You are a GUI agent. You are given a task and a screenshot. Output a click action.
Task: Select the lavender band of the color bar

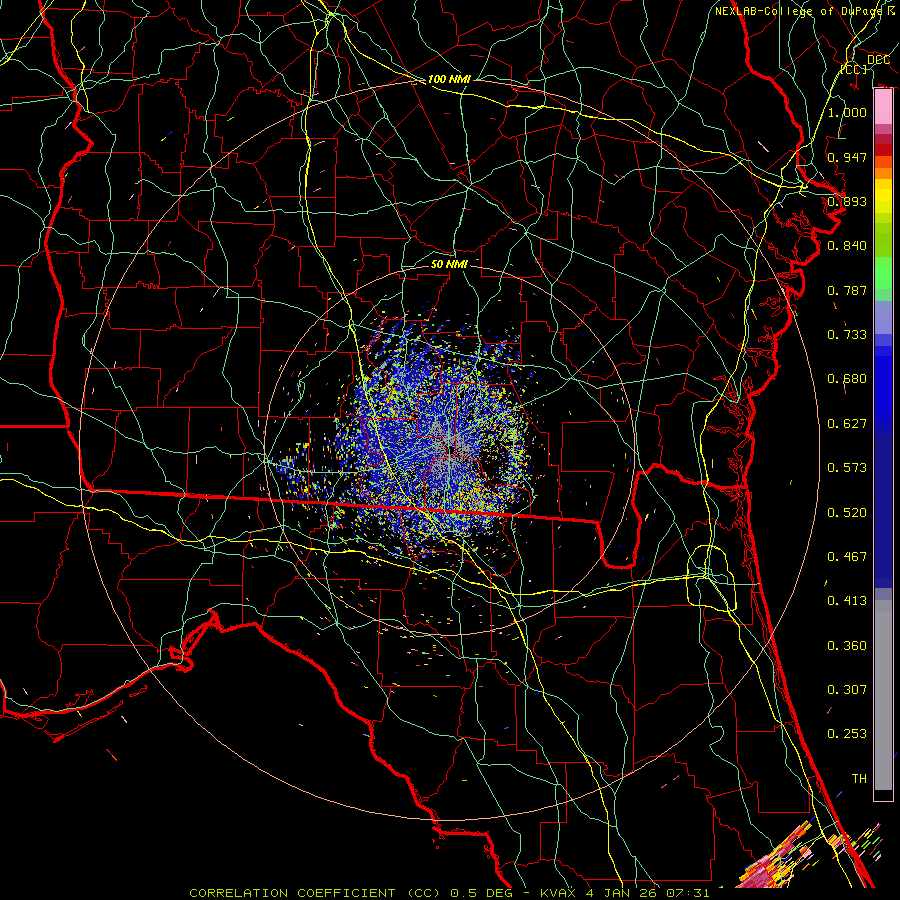(883, 317)
